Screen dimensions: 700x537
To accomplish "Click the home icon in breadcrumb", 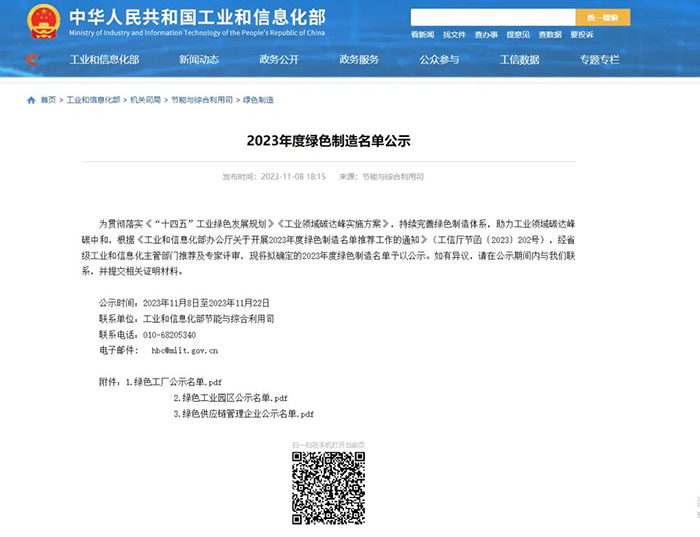I will pos(31,100).
